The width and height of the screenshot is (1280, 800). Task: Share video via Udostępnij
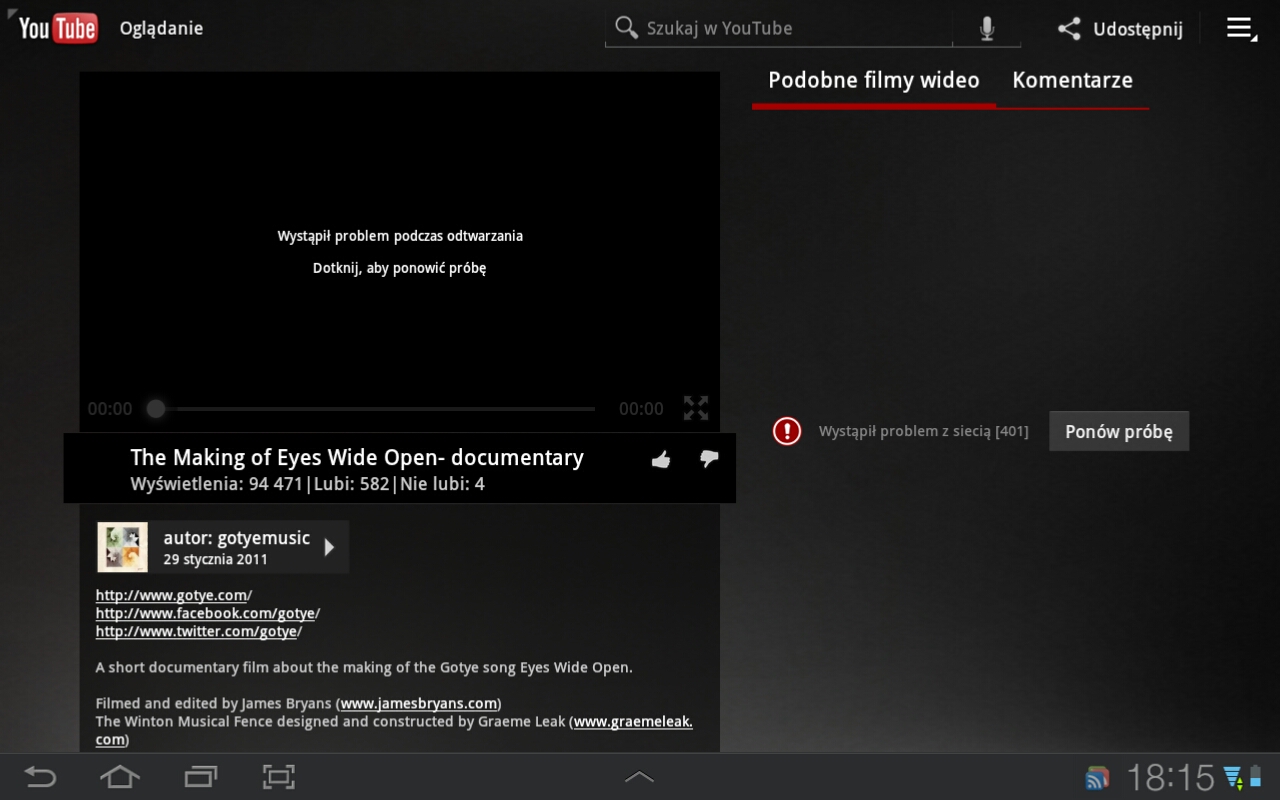[1121, 29]
